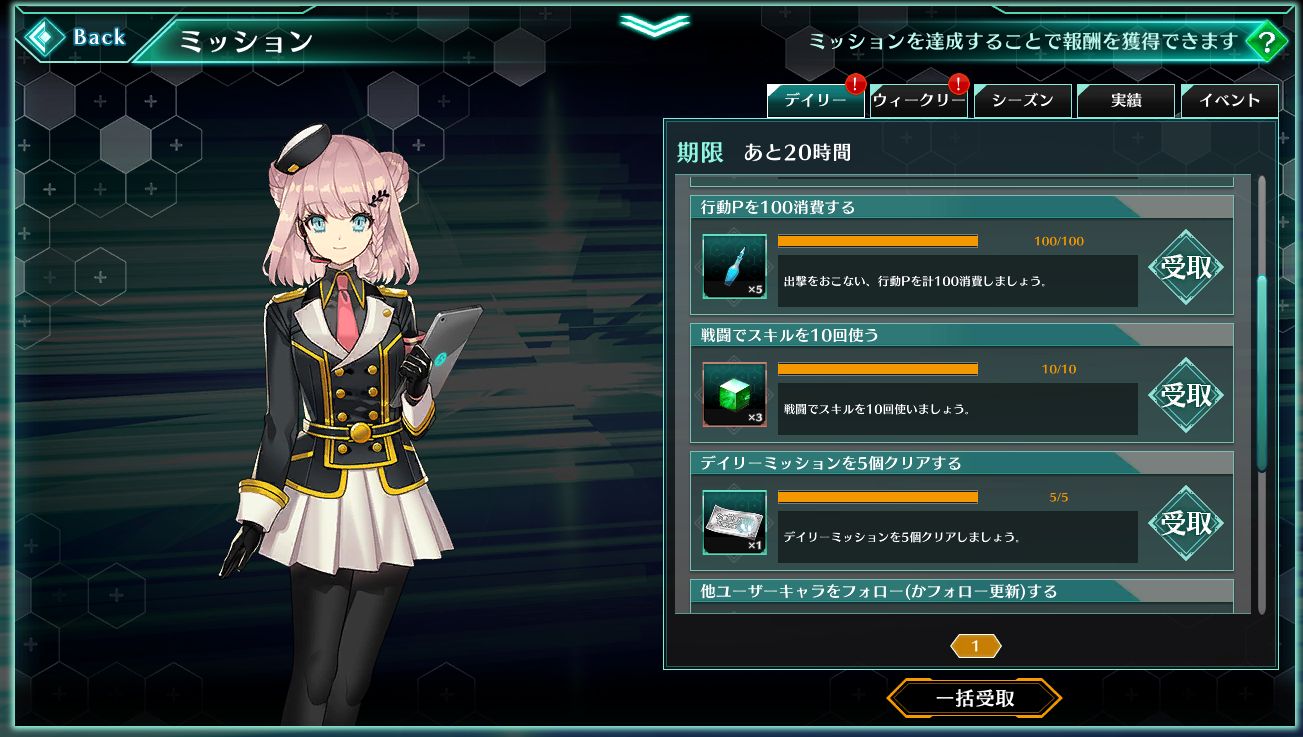Click the green question mark help icon
Viewport: 1303px width, 737px height.
click(x=1267, y=42)
